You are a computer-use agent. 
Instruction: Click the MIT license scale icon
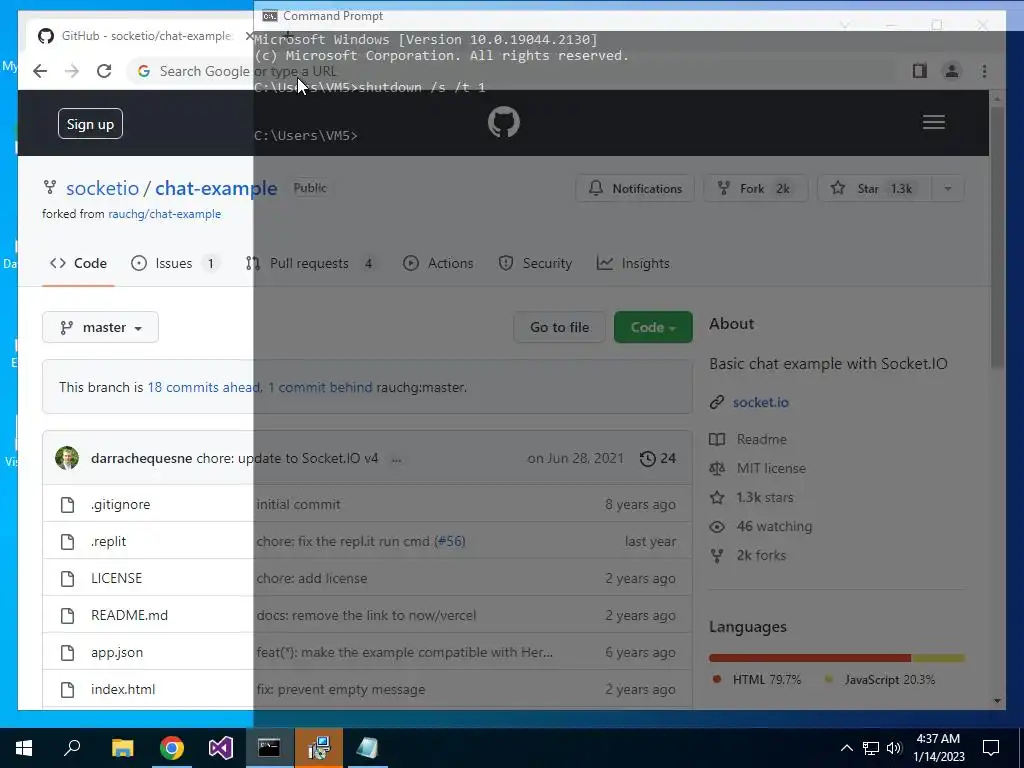pos(716,468)
